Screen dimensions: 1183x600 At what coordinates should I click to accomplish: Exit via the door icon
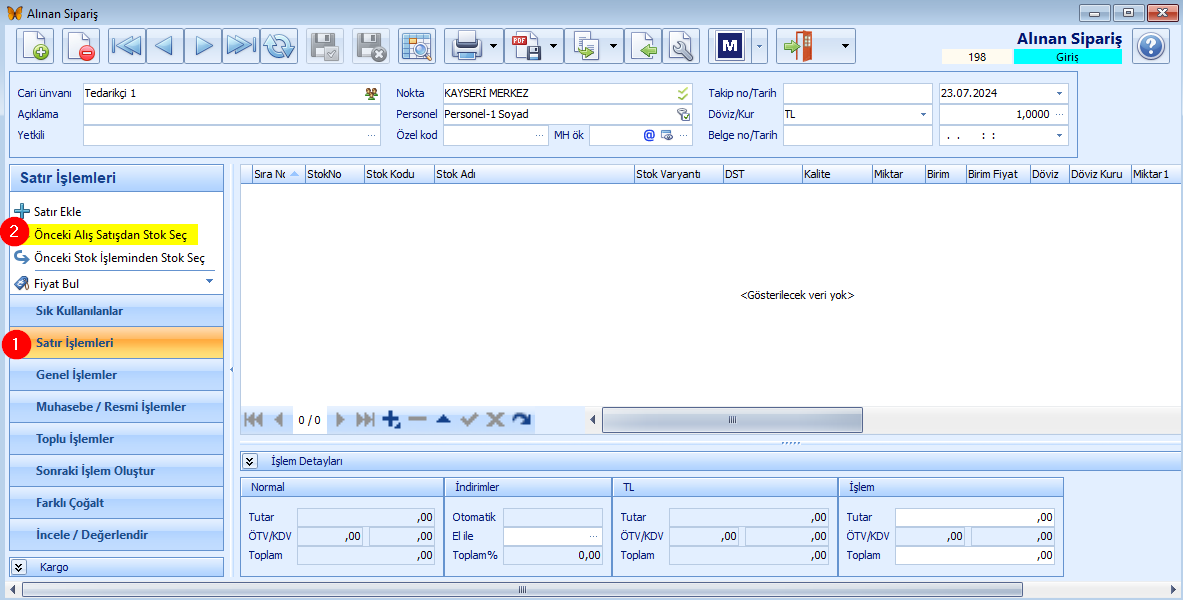(798, 46)
